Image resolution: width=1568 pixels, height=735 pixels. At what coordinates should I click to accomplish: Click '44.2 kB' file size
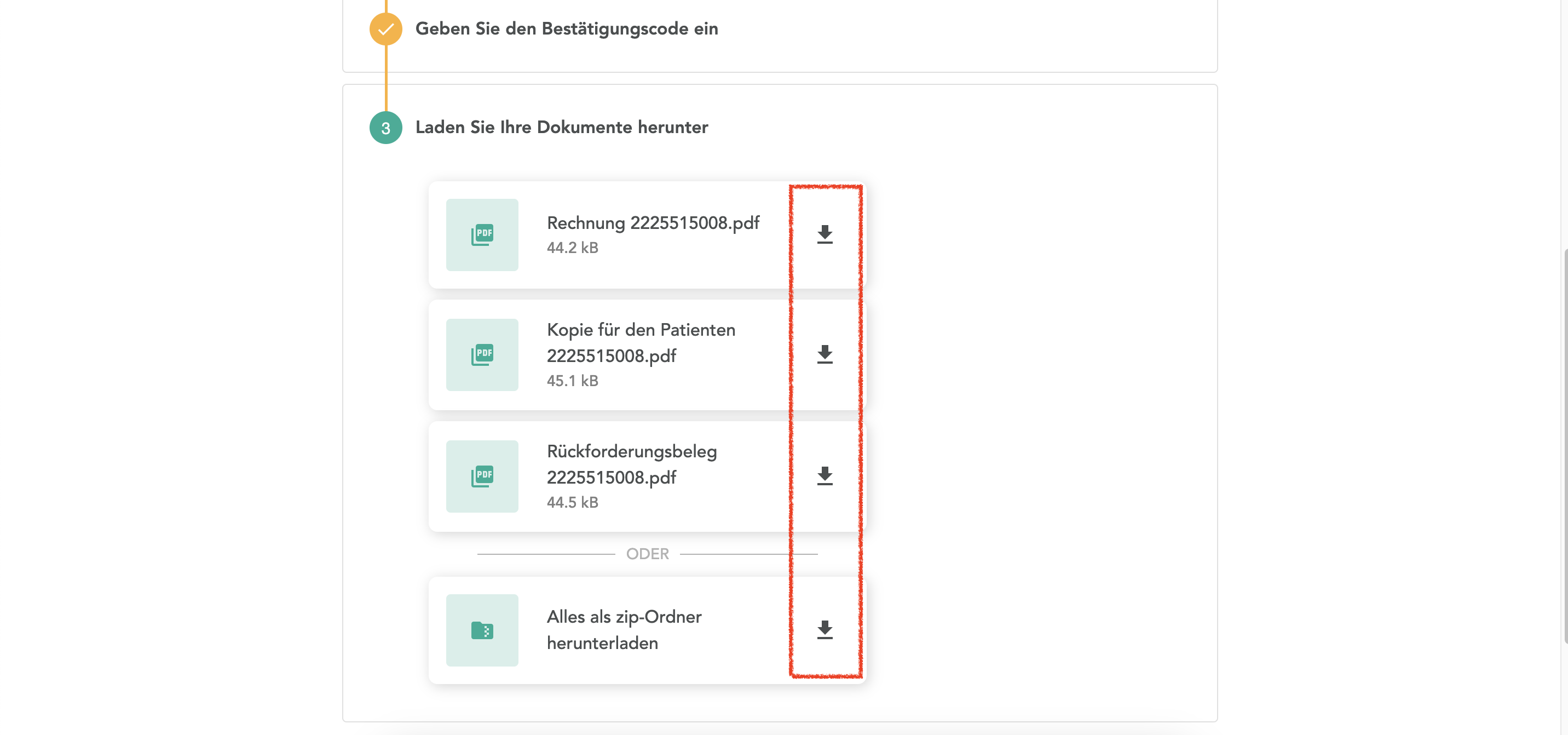click(x=572, y=248)
